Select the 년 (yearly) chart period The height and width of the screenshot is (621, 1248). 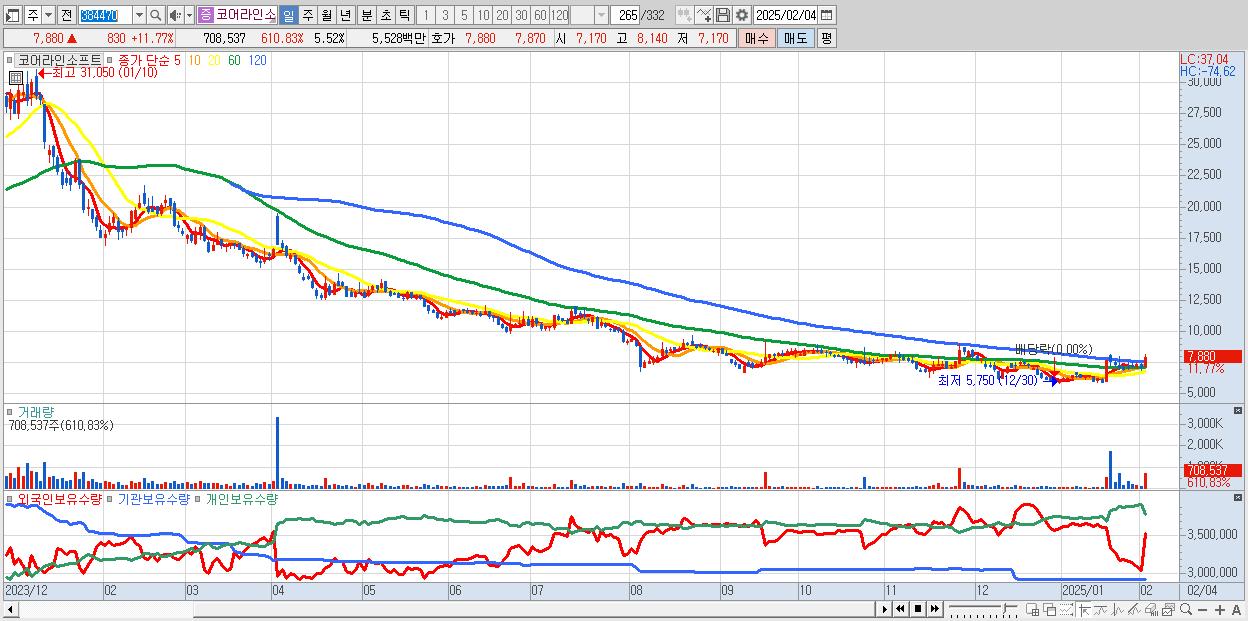point(345,15)
